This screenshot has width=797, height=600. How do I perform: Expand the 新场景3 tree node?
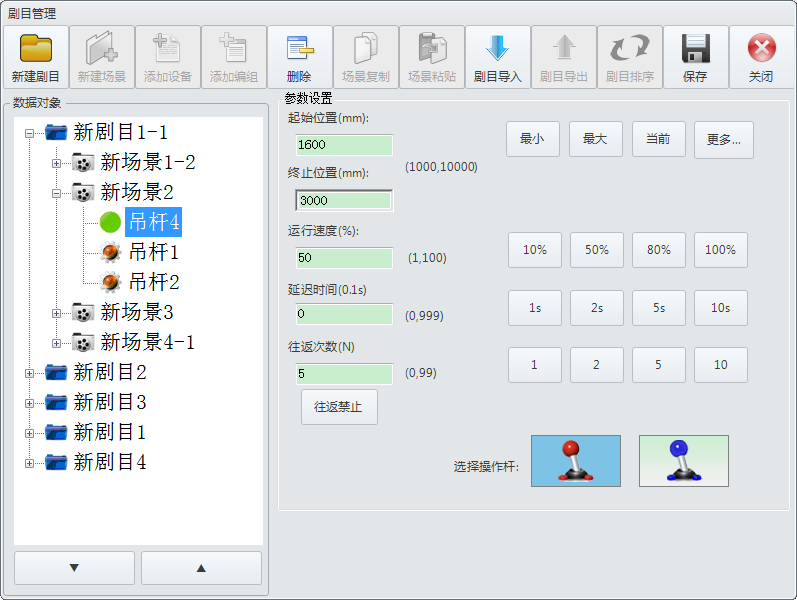[x=57, y=313]
